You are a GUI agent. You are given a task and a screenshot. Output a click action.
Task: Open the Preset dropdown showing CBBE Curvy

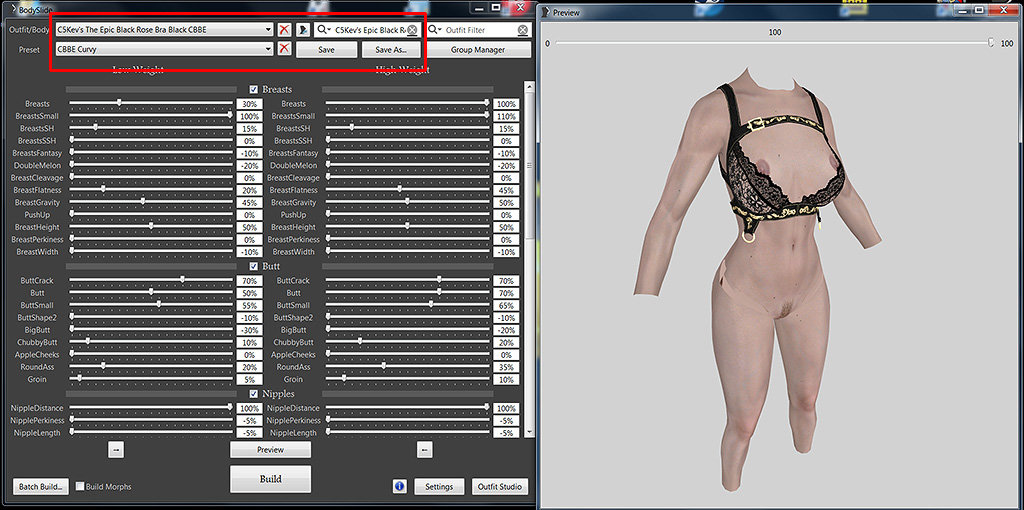pos(268,49)
